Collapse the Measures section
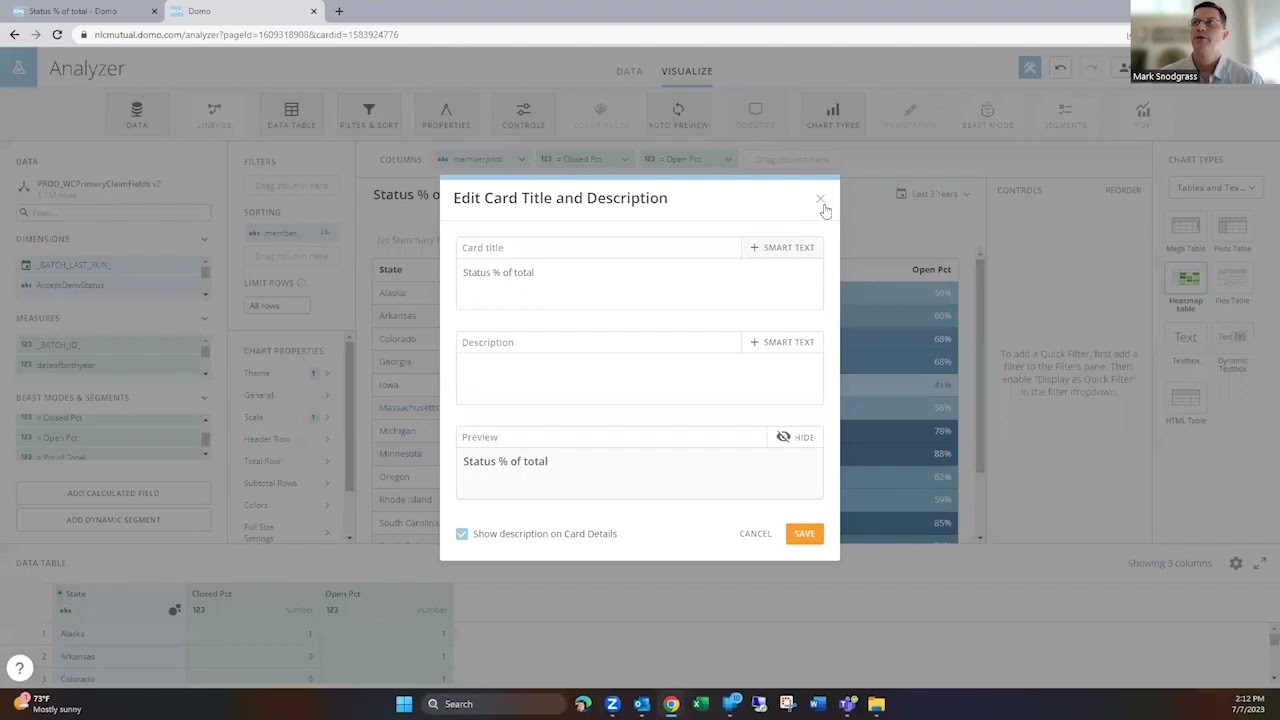The height and width of the screenshot is (720, 1280). [x=204, y=319]
